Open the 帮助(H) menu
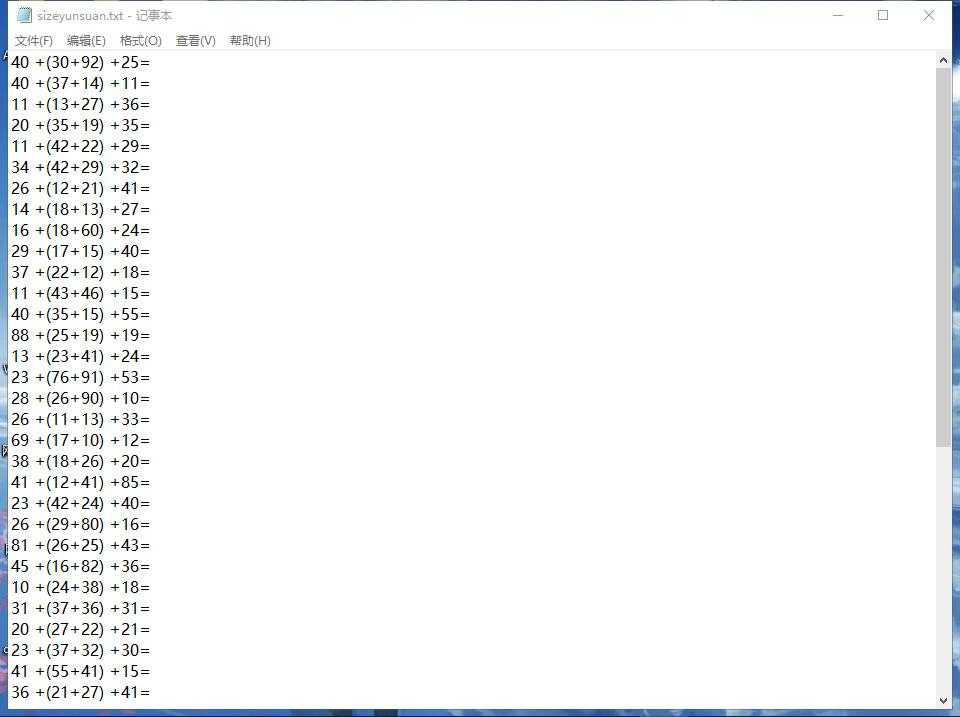The width and height of the screenshot is (960, 717). tap(250, 41)
